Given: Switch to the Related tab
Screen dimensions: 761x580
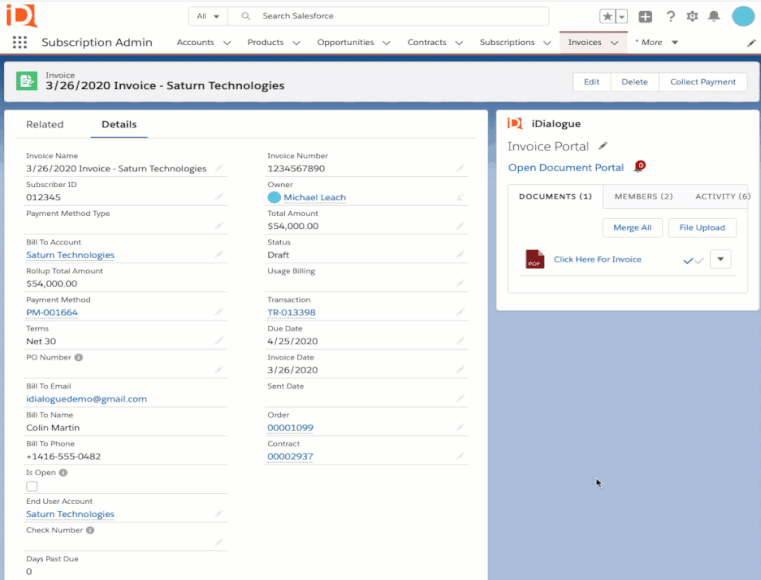Looking at the screenshot, I should point(45,124).
